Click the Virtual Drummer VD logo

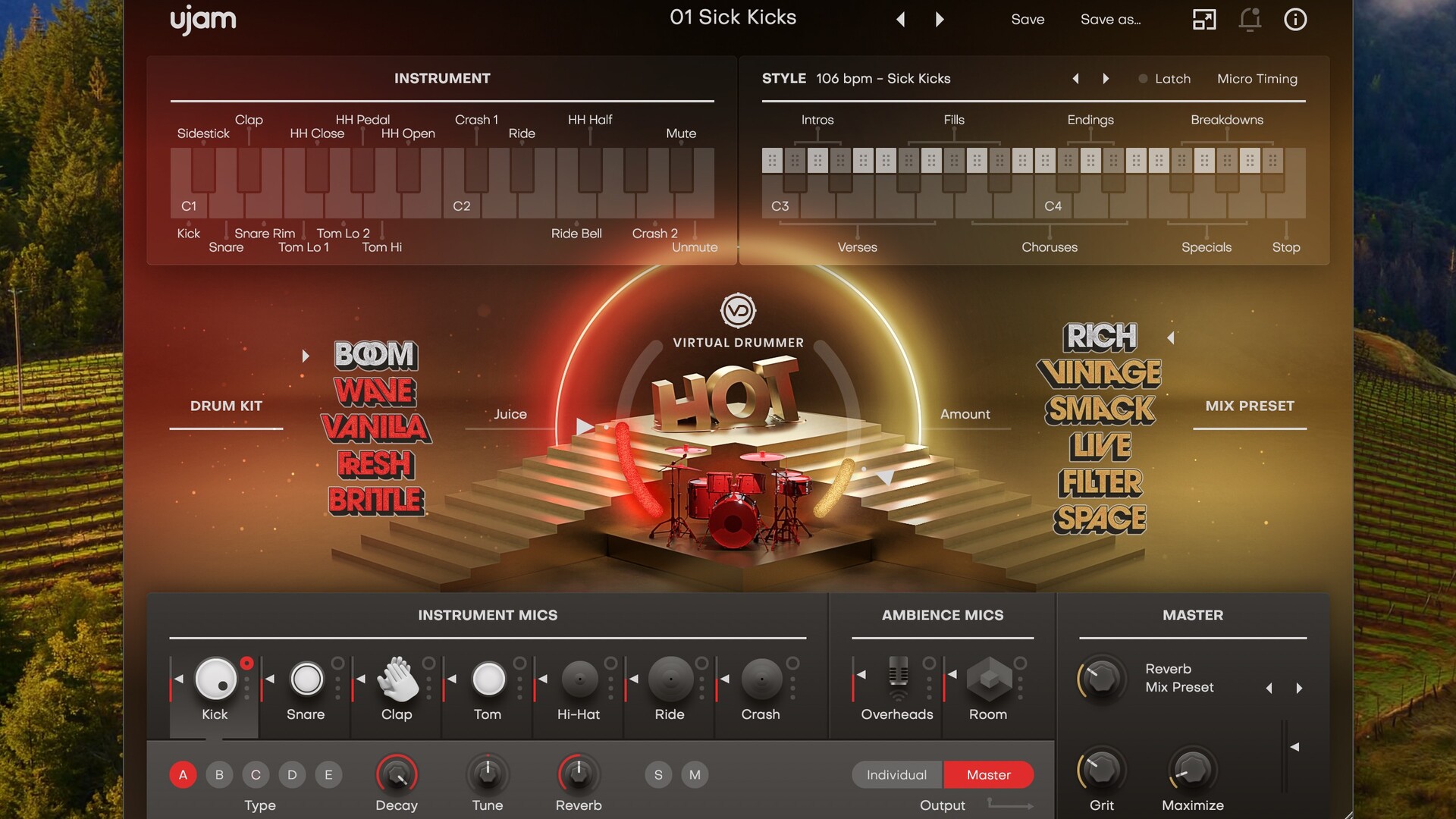[x=738, y=310]
